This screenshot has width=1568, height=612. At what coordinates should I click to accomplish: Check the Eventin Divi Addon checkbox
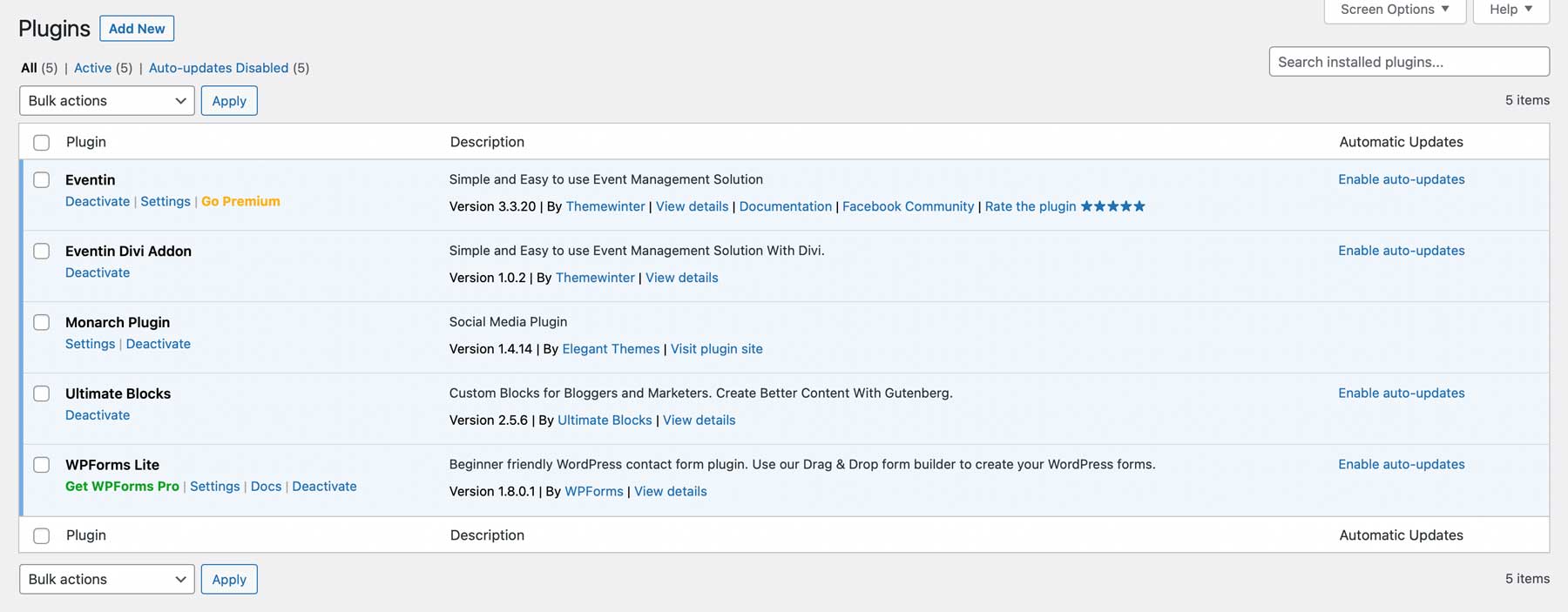click(x=41, y=252)
